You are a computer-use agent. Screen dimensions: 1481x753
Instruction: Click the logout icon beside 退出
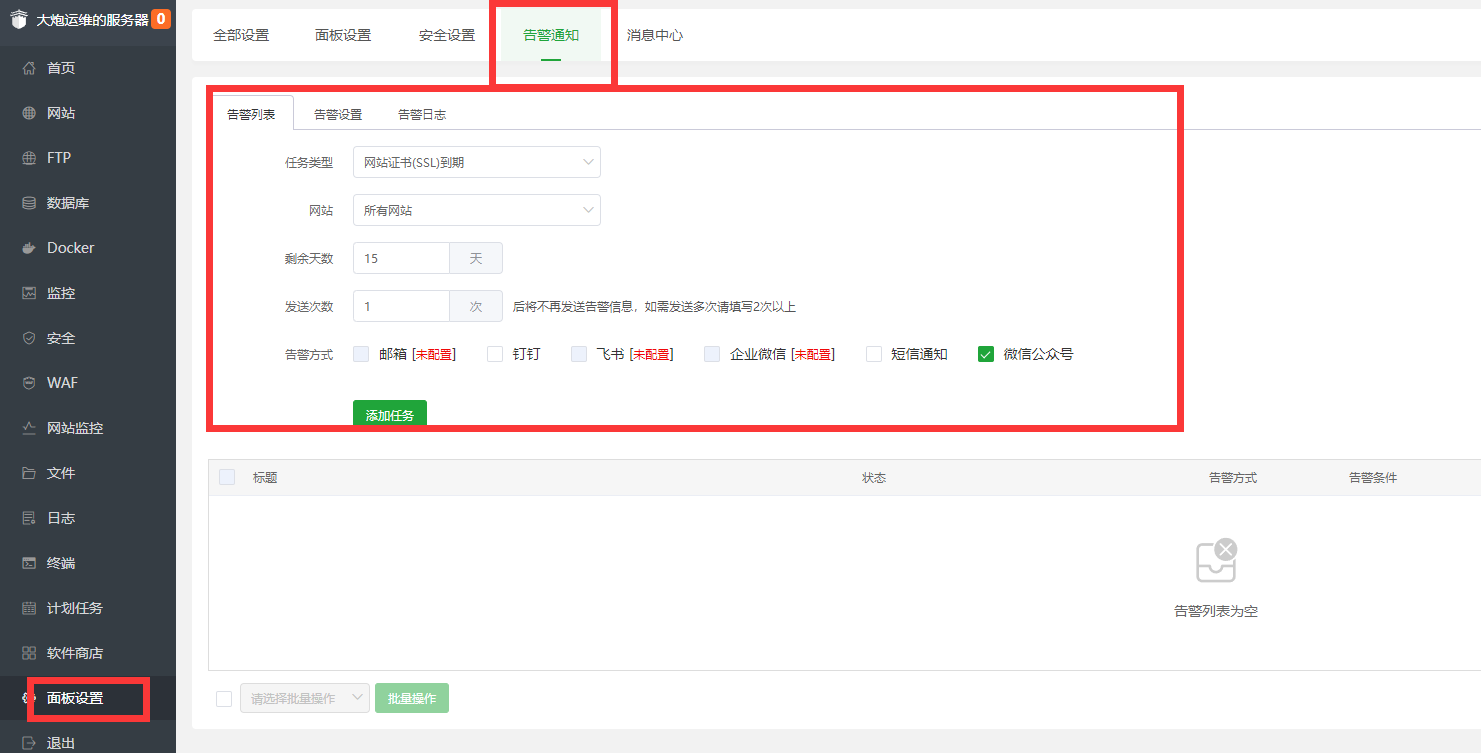coord(29,743)
